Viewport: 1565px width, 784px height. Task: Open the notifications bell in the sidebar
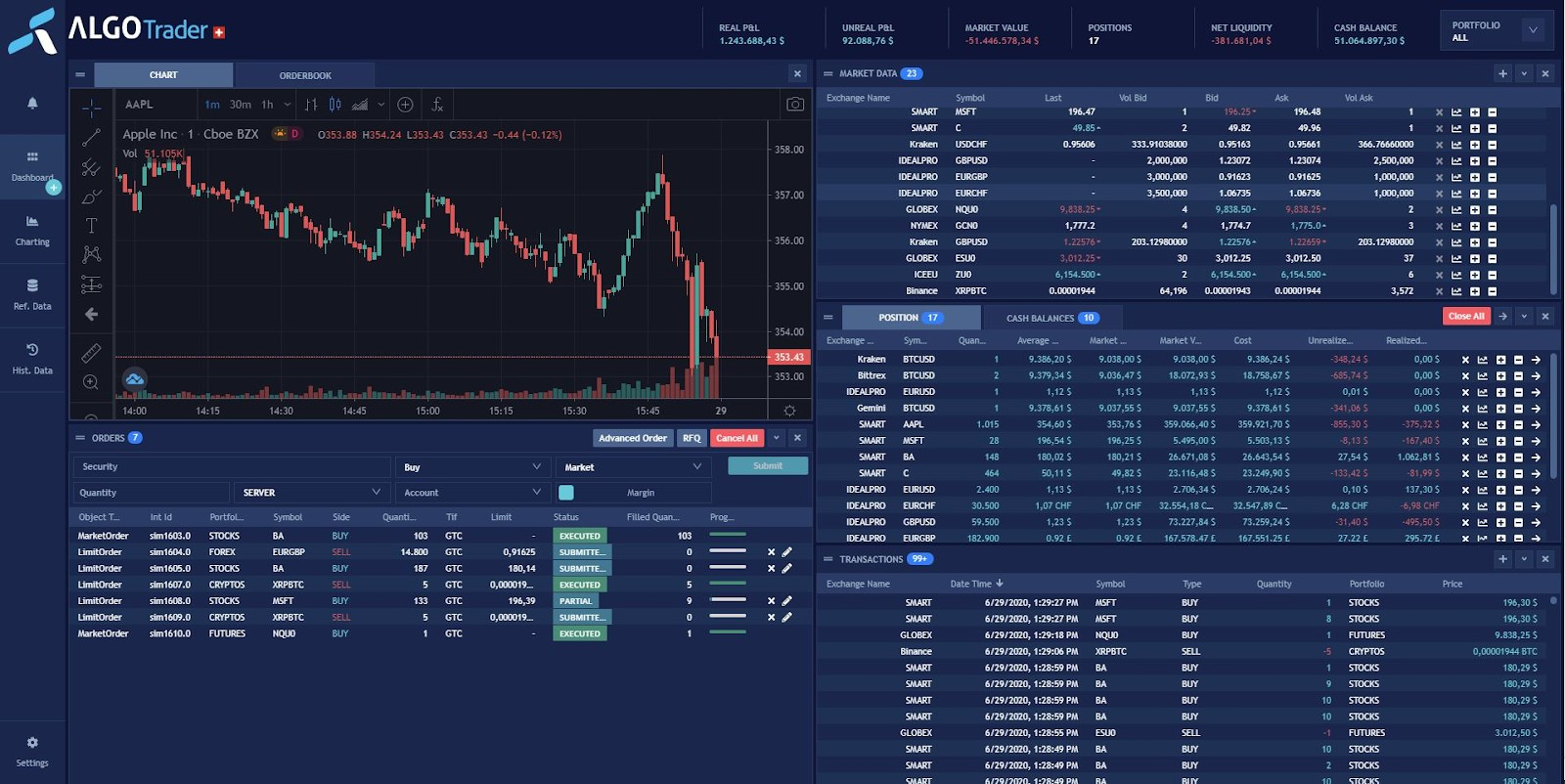pos(32,103)
